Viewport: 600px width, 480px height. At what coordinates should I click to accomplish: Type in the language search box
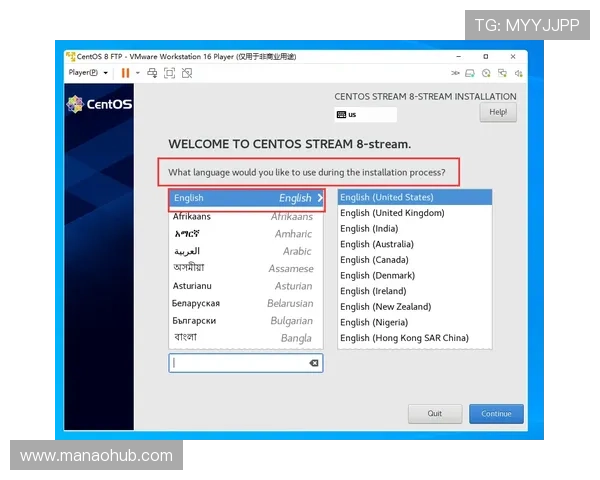(x=238, y=363)
